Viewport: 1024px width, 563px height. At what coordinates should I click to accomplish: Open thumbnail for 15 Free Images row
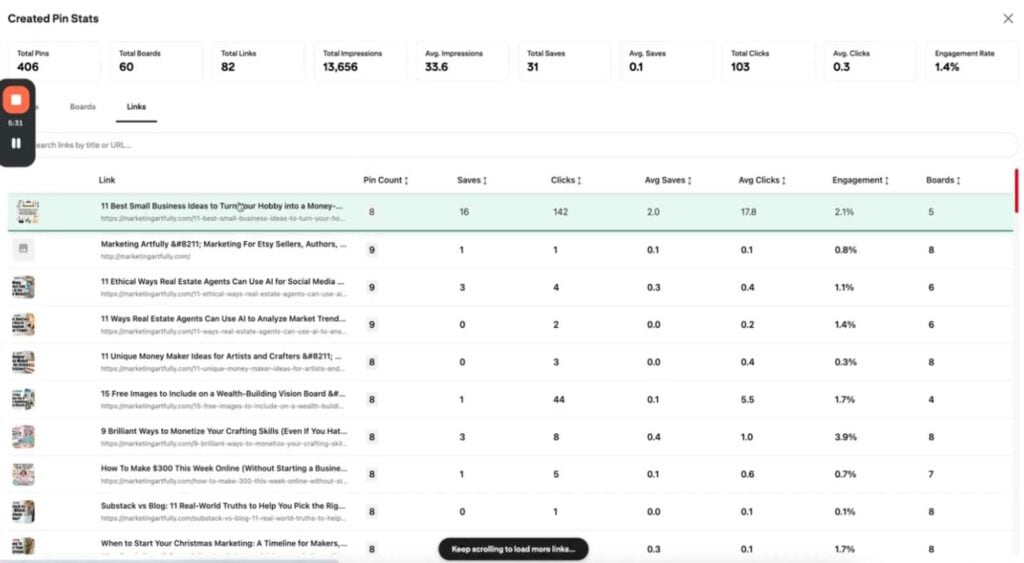24,399
